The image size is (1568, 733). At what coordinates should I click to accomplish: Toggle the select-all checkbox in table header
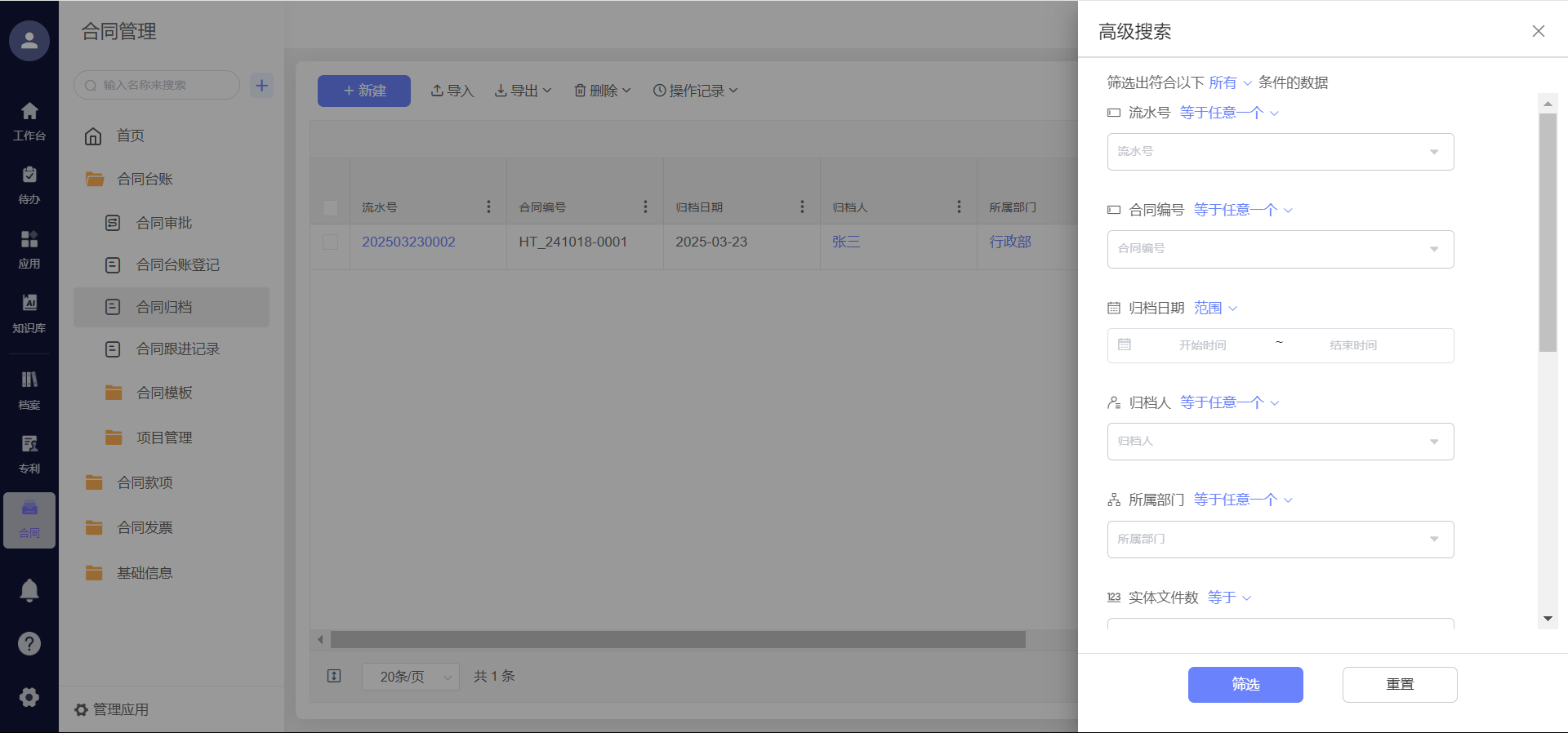[x=331, y=208]
